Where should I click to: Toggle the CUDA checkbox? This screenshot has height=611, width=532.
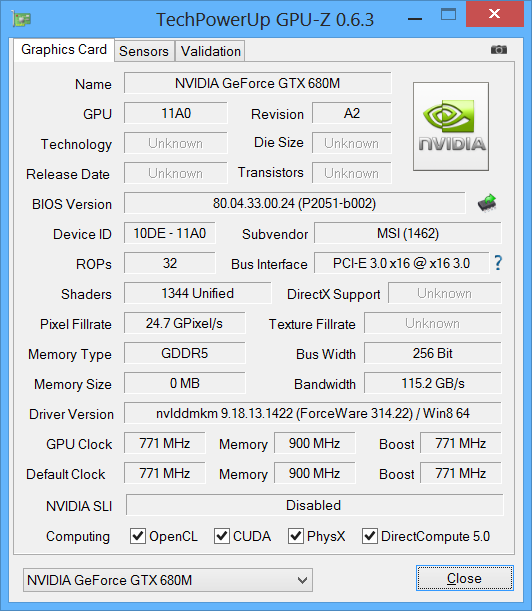(222, 536)
